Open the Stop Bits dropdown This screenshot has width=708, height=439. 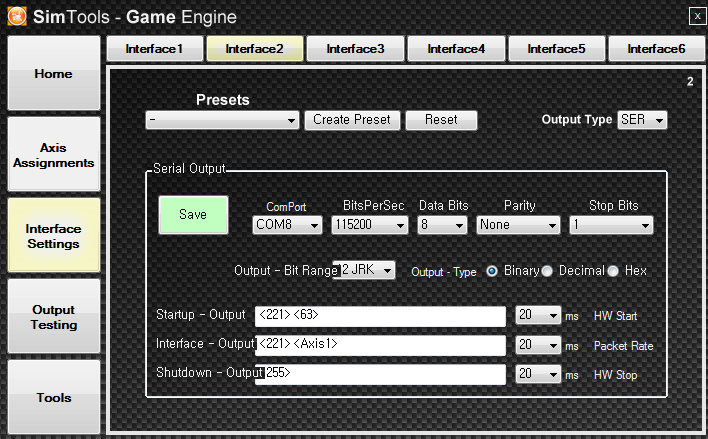tap(611, 225)
